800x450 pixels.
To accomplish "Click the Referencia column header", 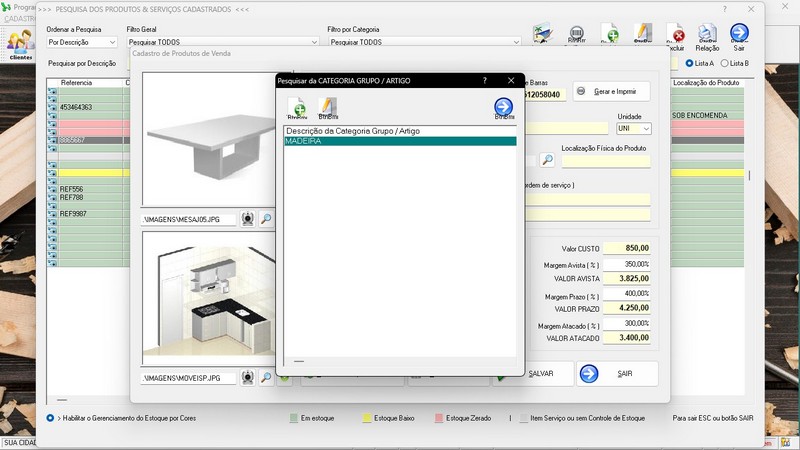I will 77,83.
